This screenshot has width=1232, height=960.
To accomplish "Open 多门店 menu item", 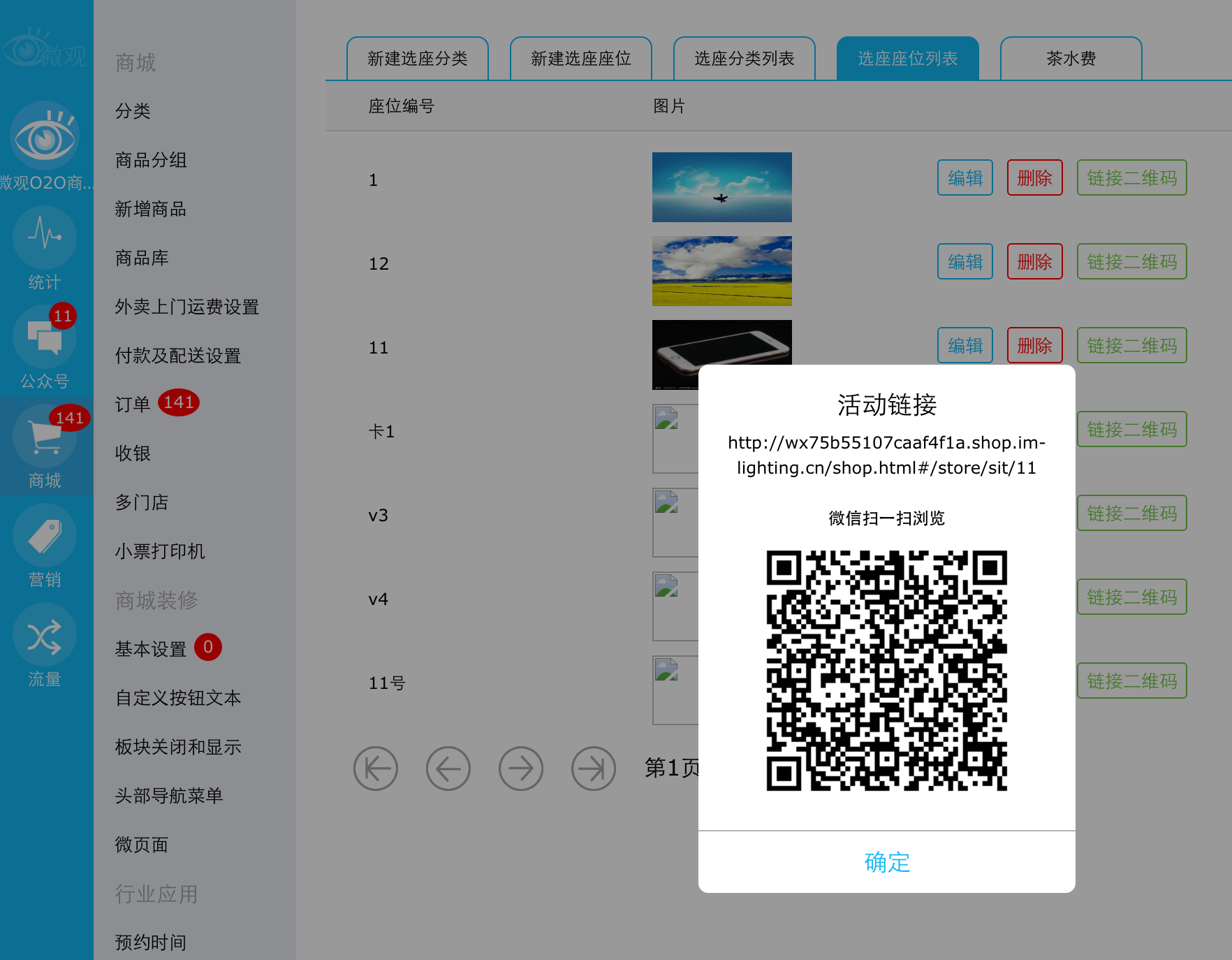I will point(142,502).
